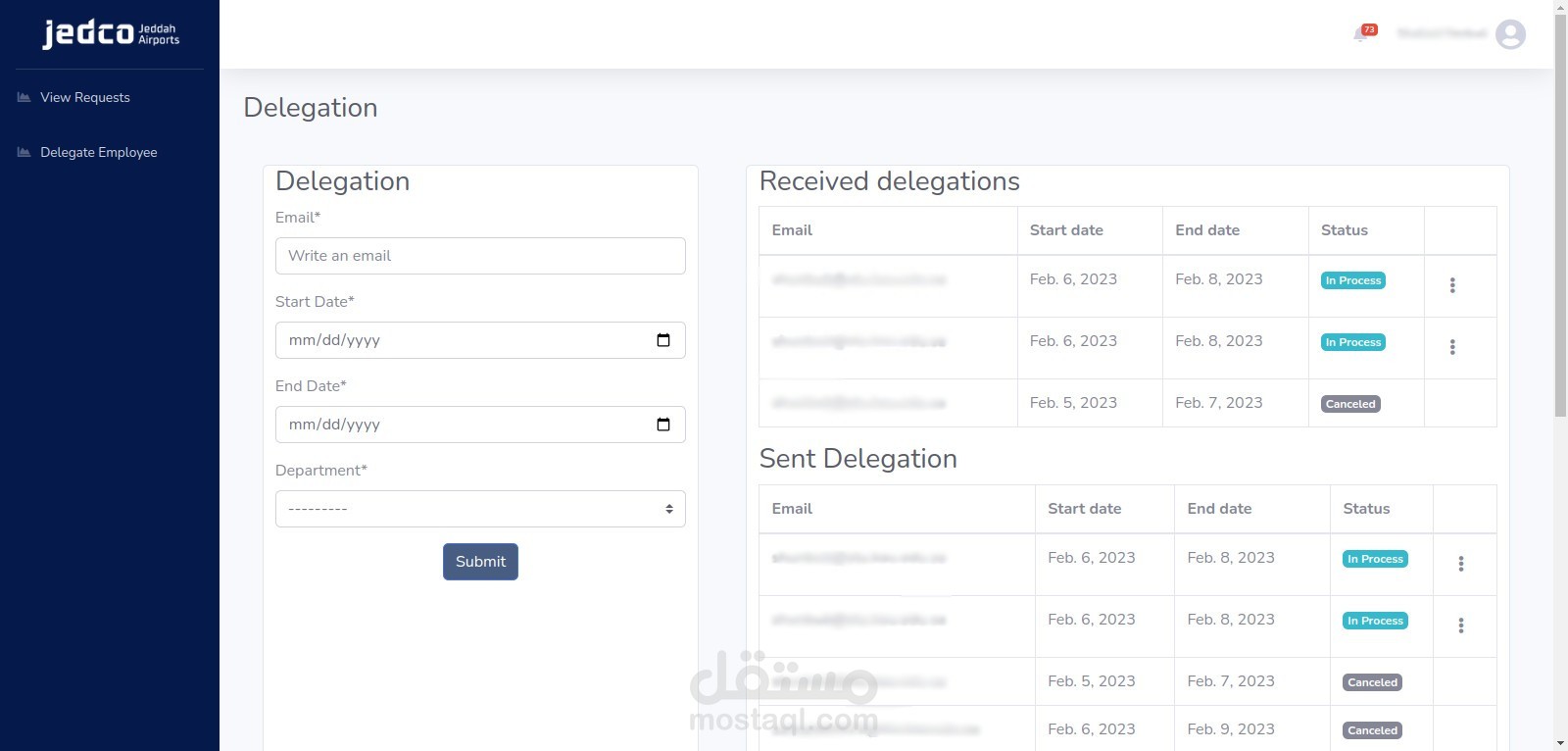Open options menu for first sent delegation
This screenshot has height=751, width=1568.
coord(1460,564)
